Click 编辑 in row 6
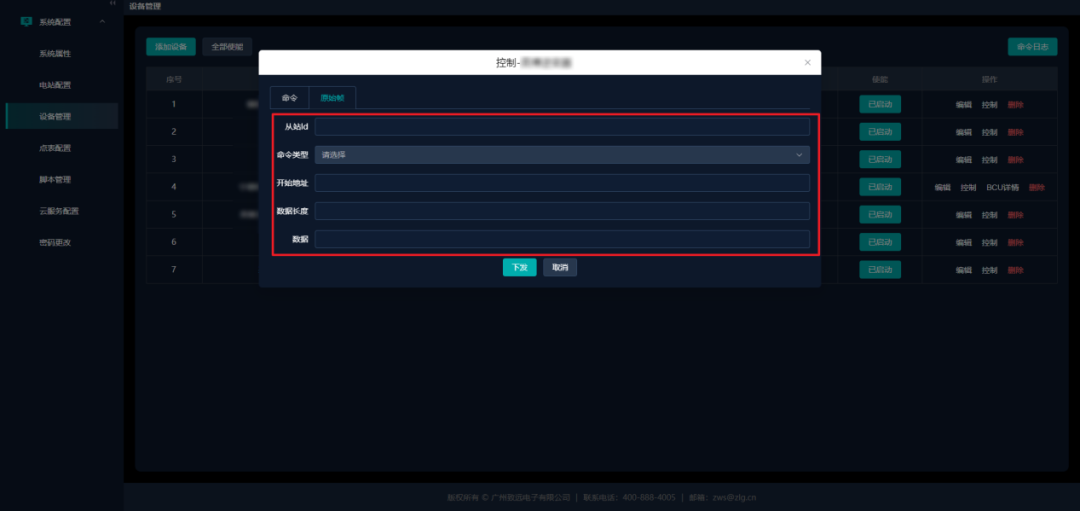Screen dimensions: 1080x511 (x=964, y=242)
